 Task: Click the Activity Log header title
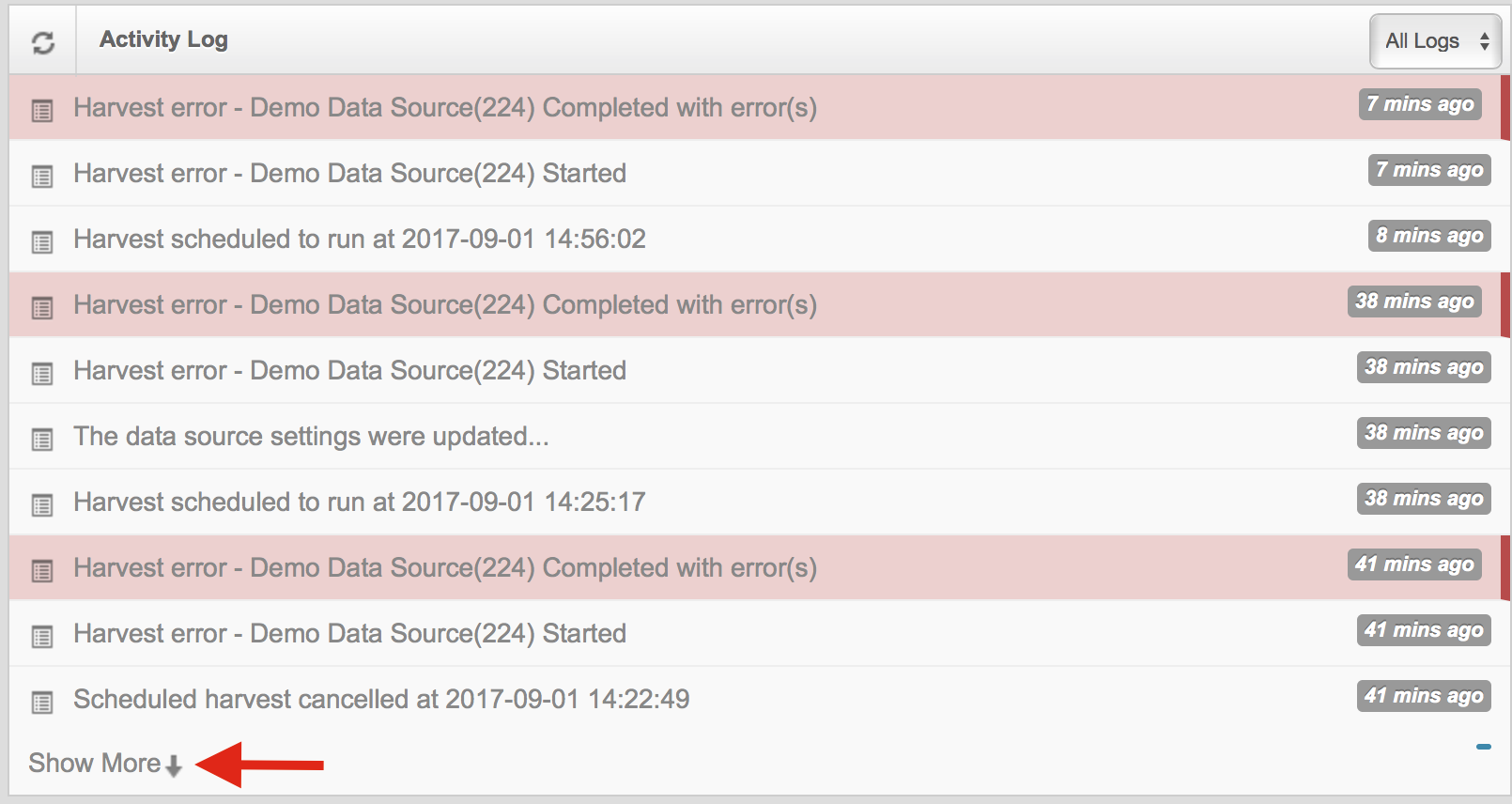163,39
